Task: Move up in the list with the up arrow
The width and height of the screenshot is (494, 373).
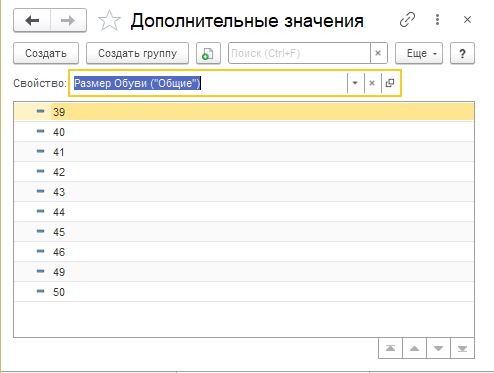Action: click(414, 348)
